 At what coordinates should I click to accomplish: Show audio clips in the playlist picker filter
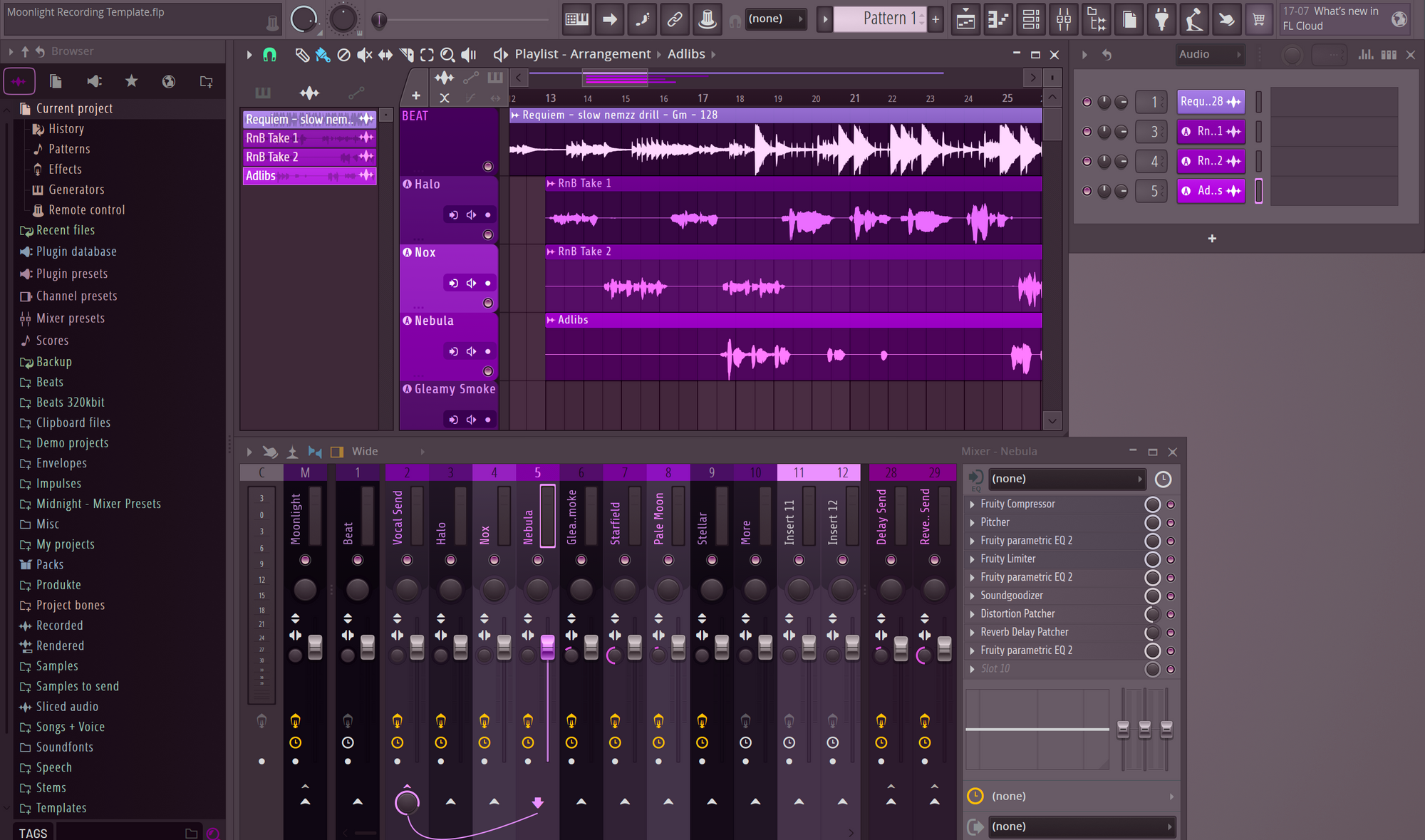point(309,93)
